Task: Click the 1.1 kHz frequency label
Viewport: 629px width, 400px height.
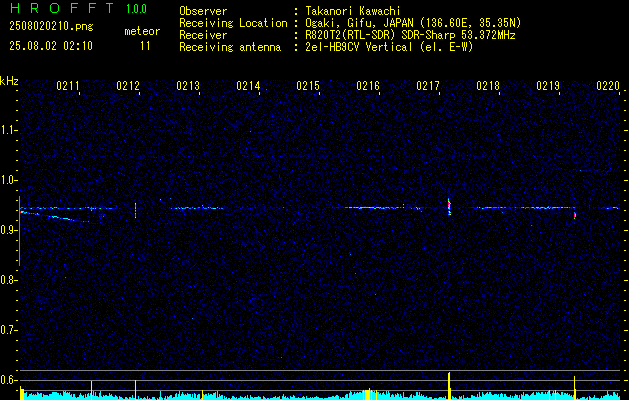Action: (x=8, y=130)
